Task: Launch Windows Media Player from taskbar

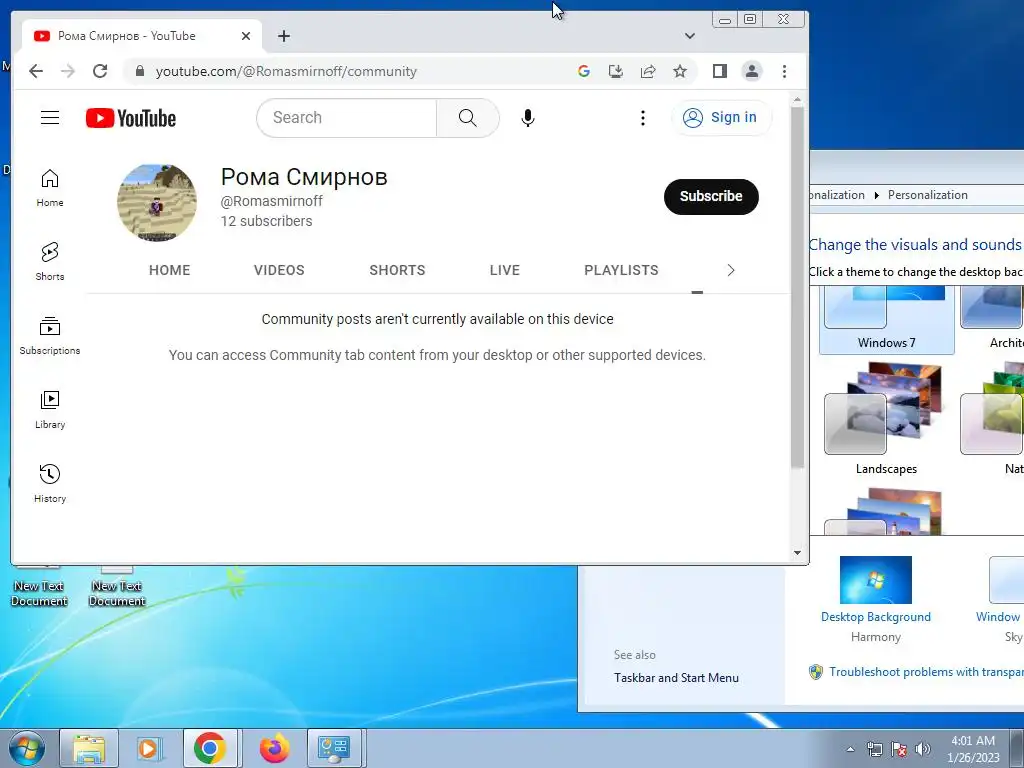Action: pos(149,748)
